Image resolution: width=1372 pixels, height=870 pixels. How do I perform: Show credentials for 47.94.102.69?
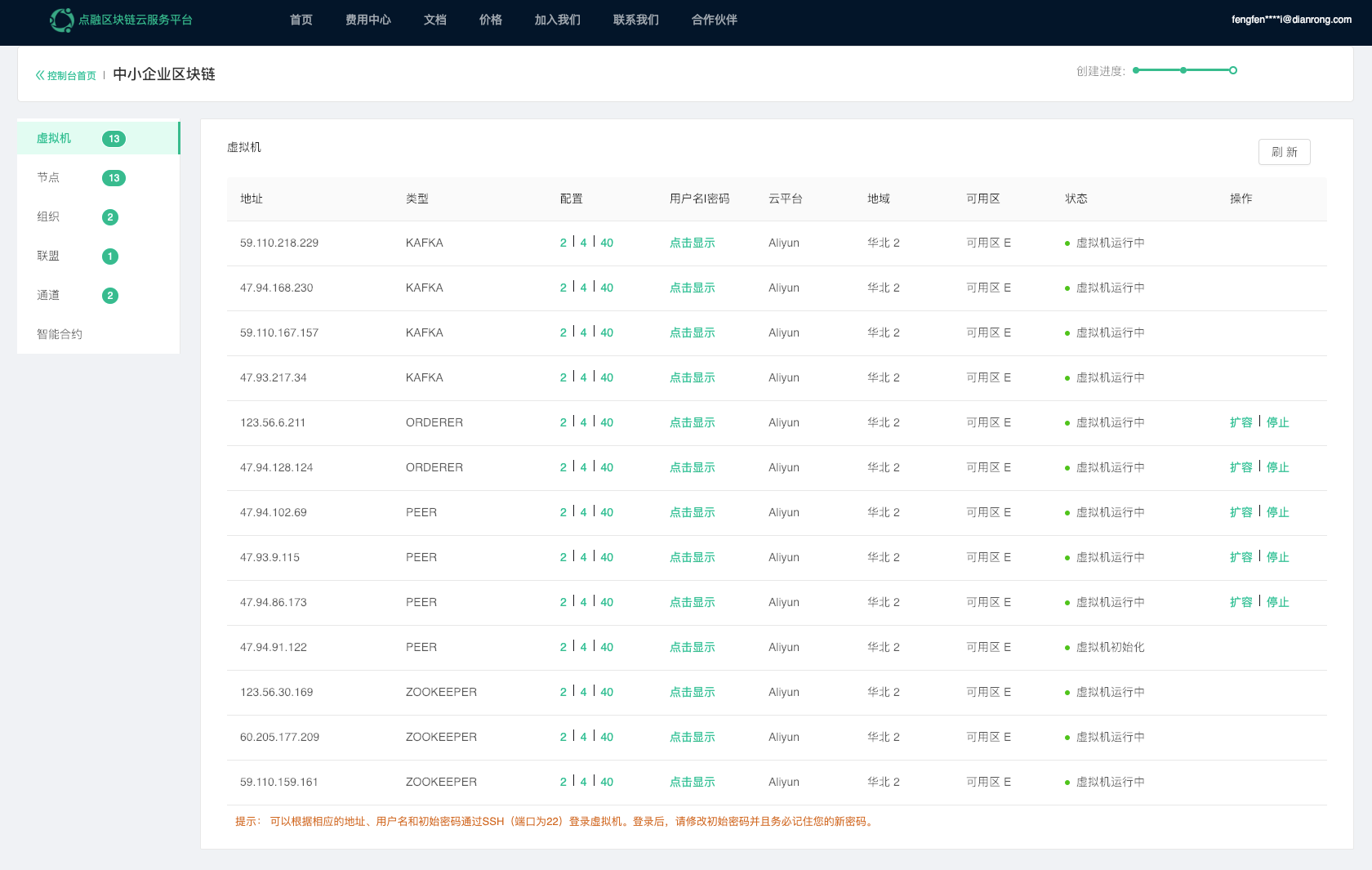click(693, 512)
